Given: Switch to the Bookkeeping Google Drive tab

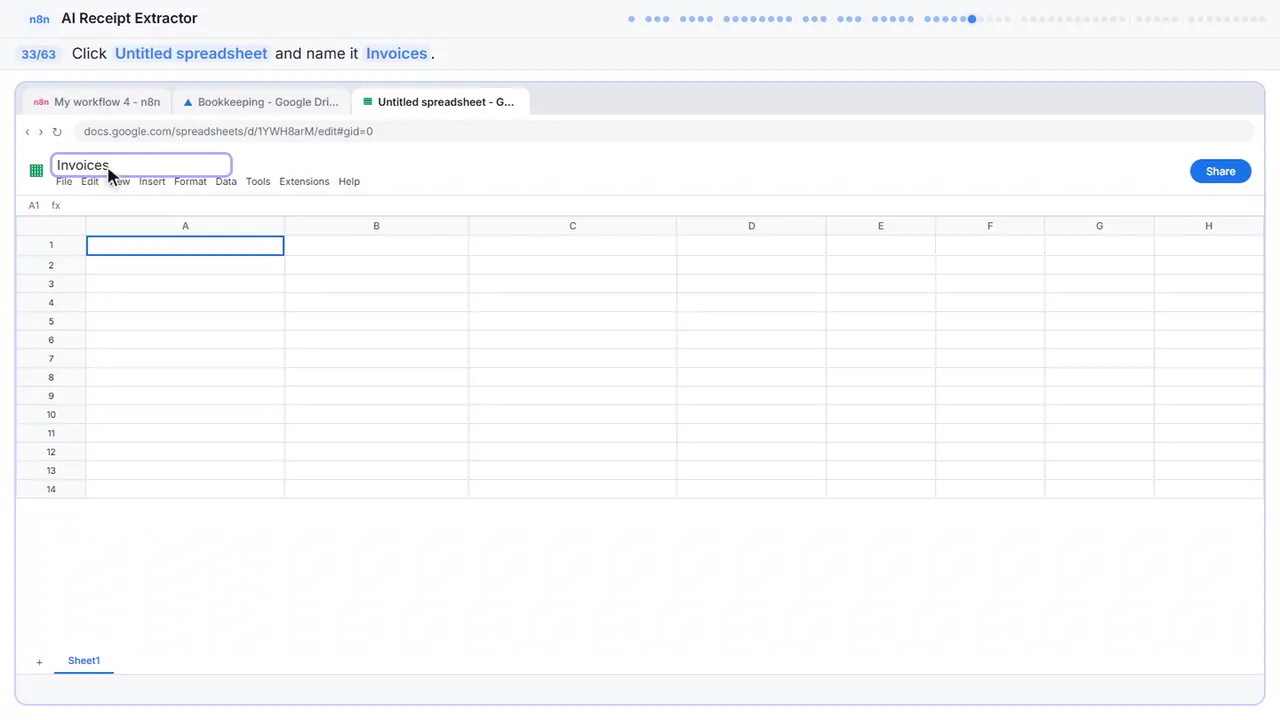Looking at the screenshot, I should 262,102.
